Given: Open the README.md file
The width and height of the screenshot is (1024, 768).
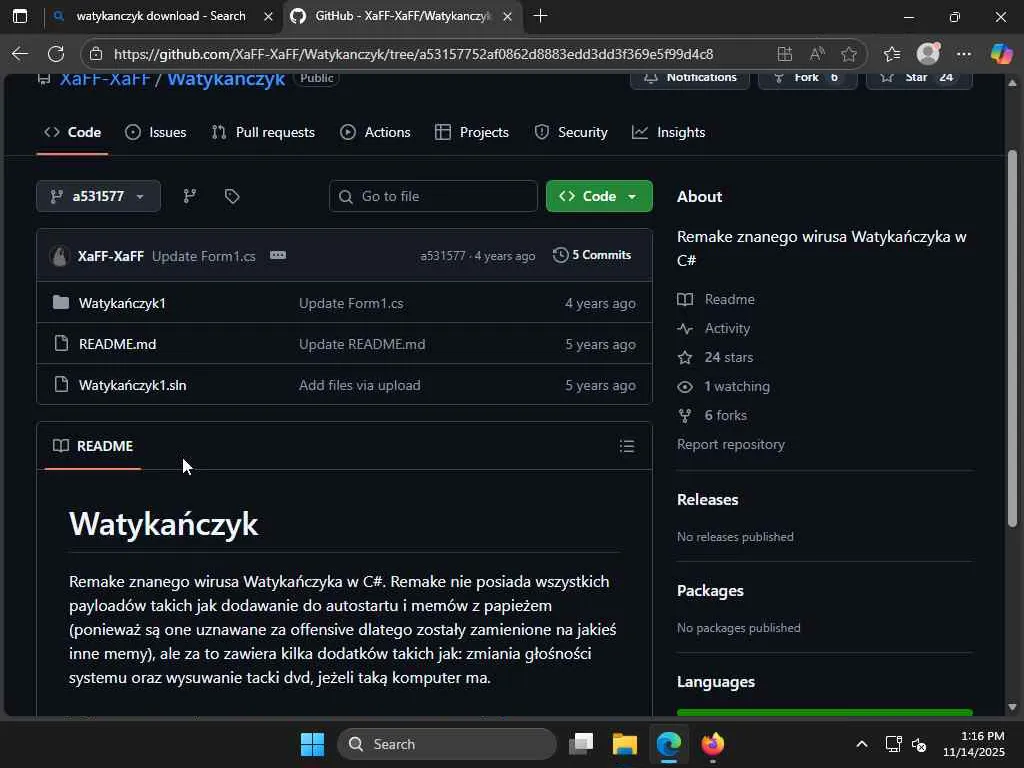Looking at the screenshot, I should pyautogui.click(x=118, y=344).
